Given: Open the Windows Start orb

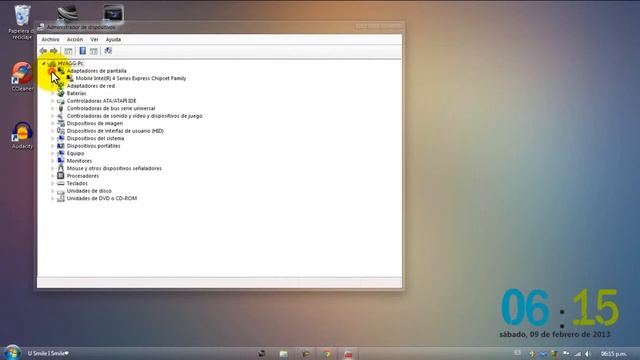Looking at the screenshot, I should (x=12, y=353).
